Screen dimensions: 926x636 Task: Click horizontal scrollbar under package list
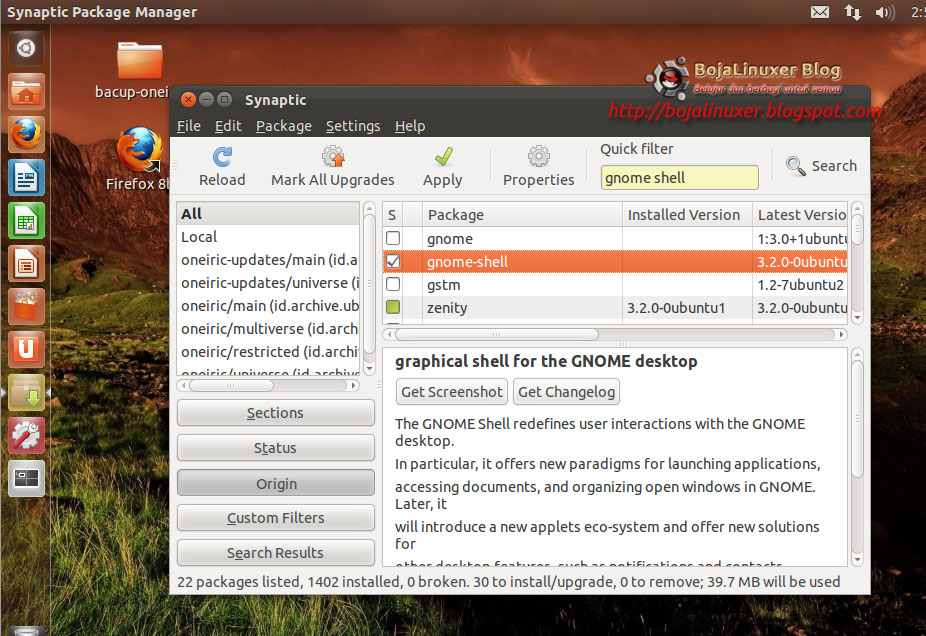pos(497,334)
